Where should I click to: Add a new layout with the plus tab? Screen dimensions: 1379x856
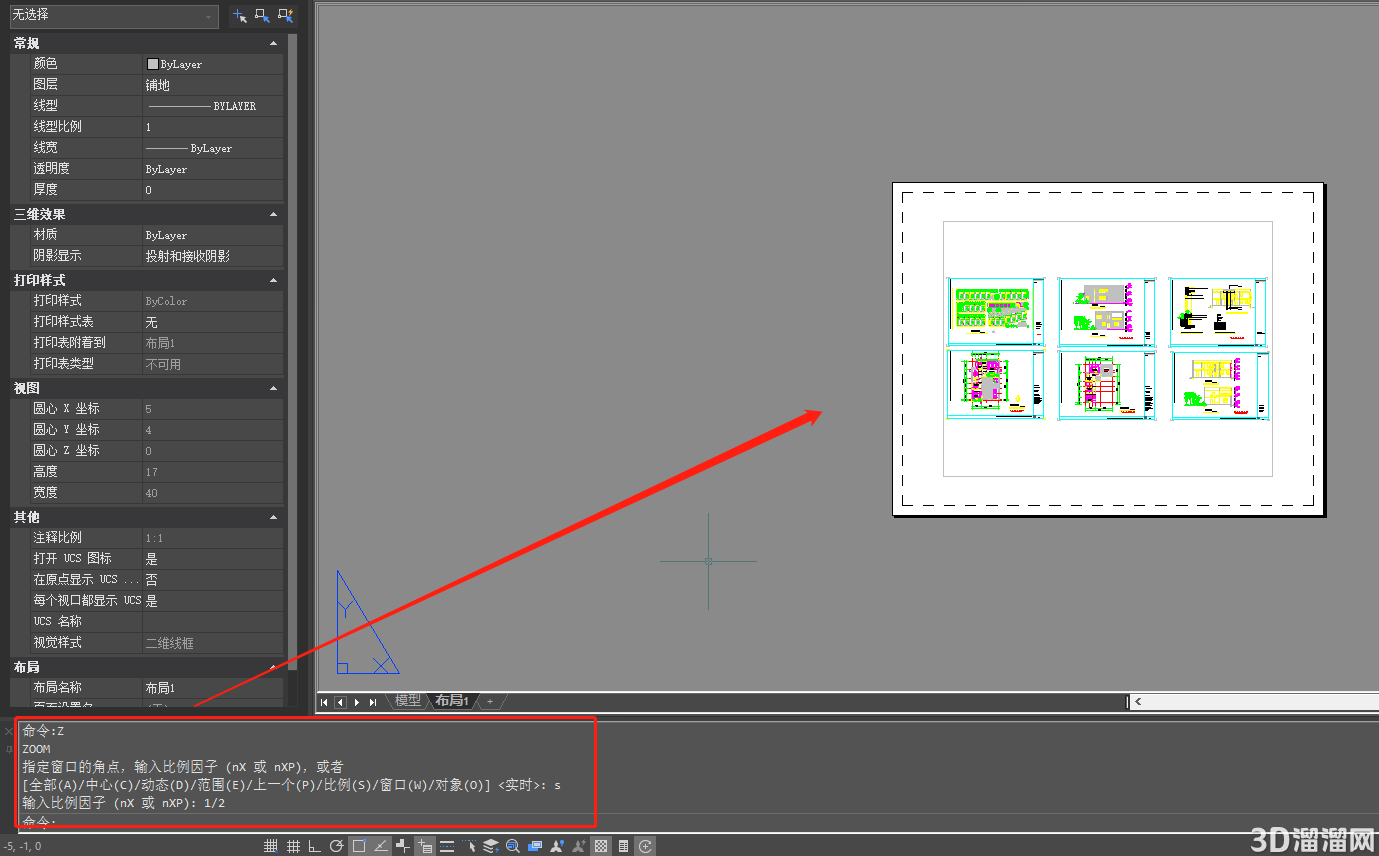click(x=490, y=701)
